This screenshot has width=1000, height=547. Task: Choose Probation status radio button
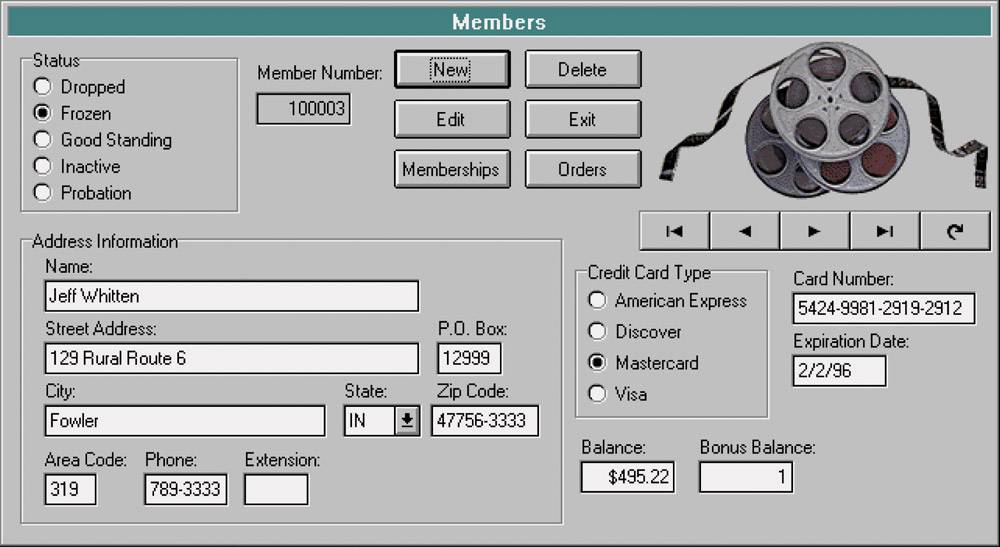(x=43, y=193)
